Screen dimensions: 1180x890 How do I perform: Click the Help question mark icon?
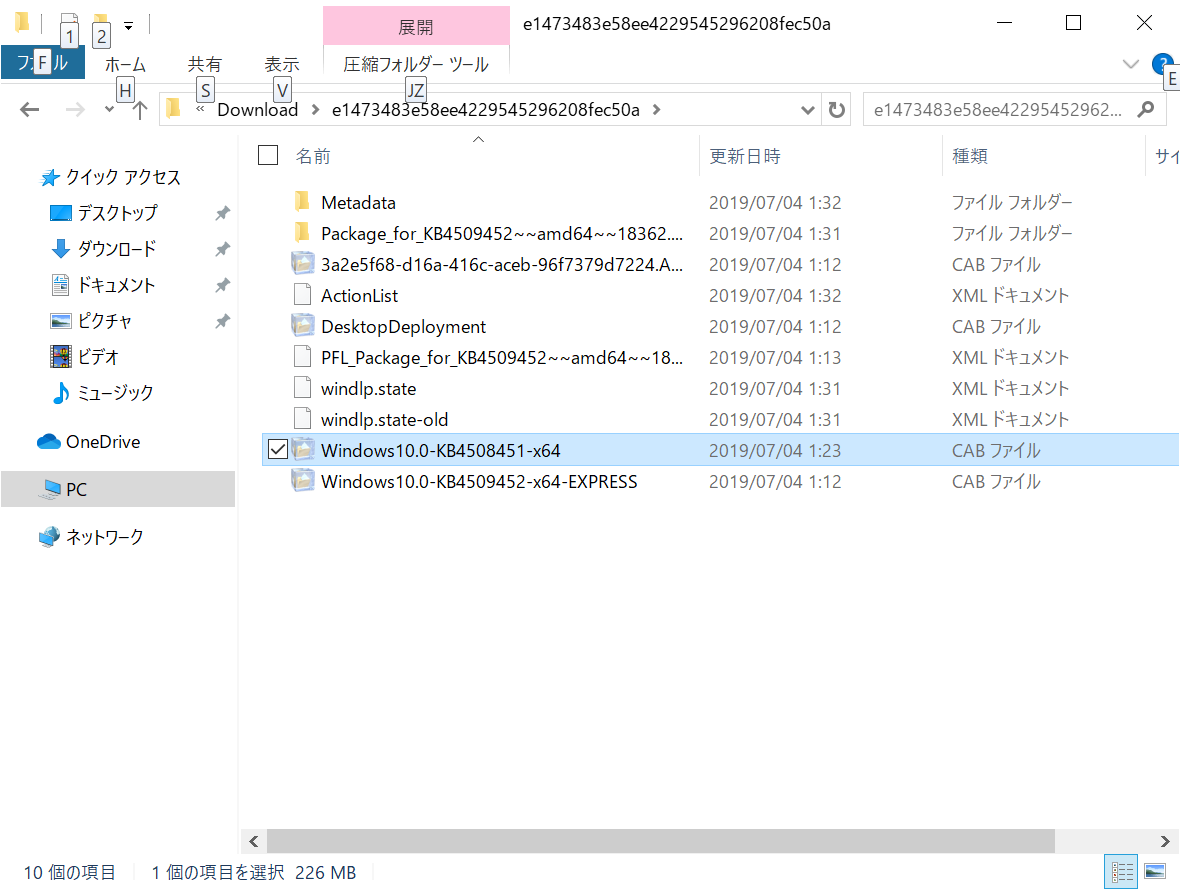1162,63
